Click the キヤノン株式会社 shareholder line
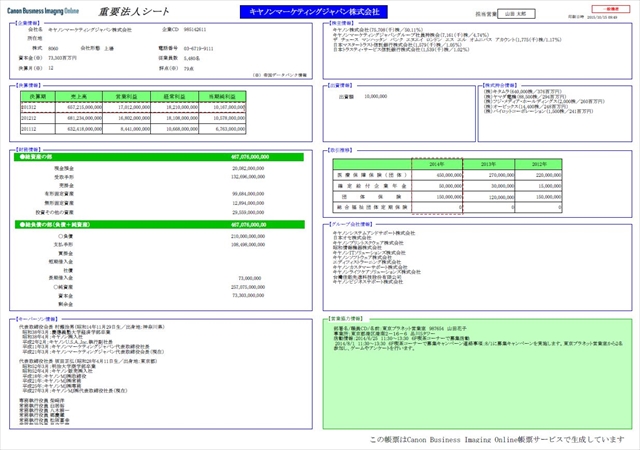The height and width of the screenshot is (450, 640). [378, 30]
